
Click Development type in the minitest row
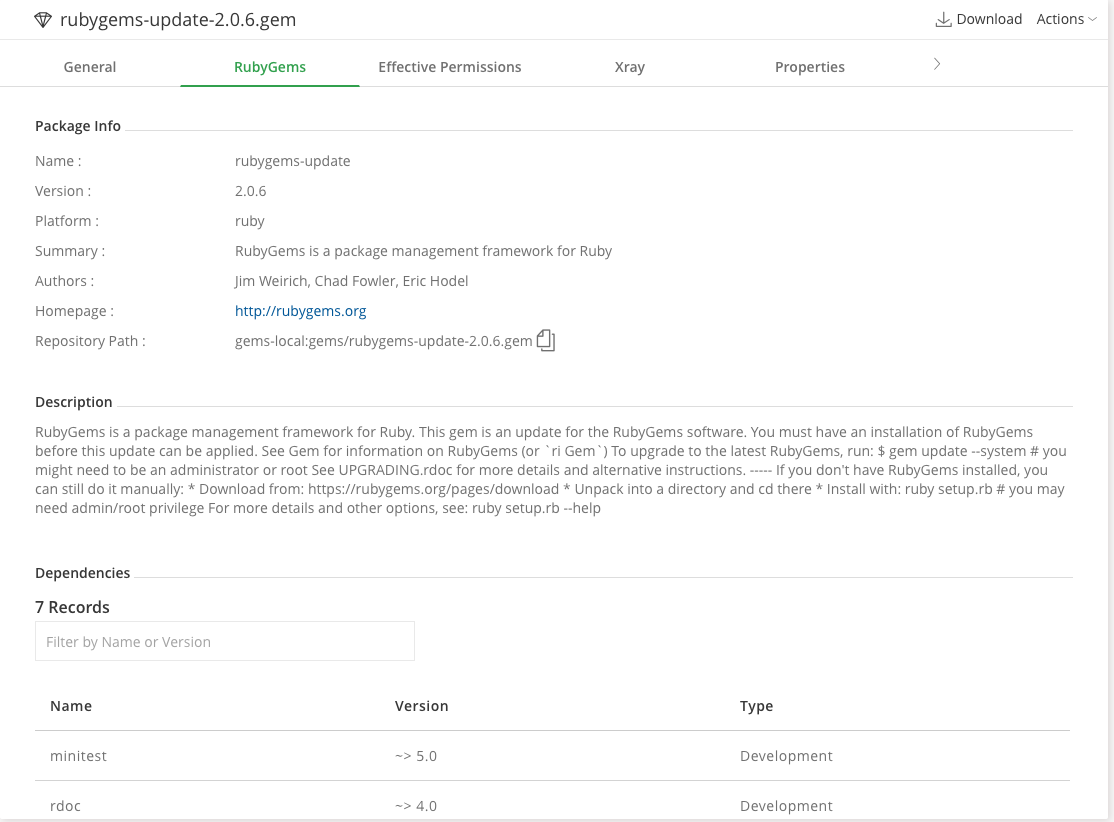tap(786, 756)
